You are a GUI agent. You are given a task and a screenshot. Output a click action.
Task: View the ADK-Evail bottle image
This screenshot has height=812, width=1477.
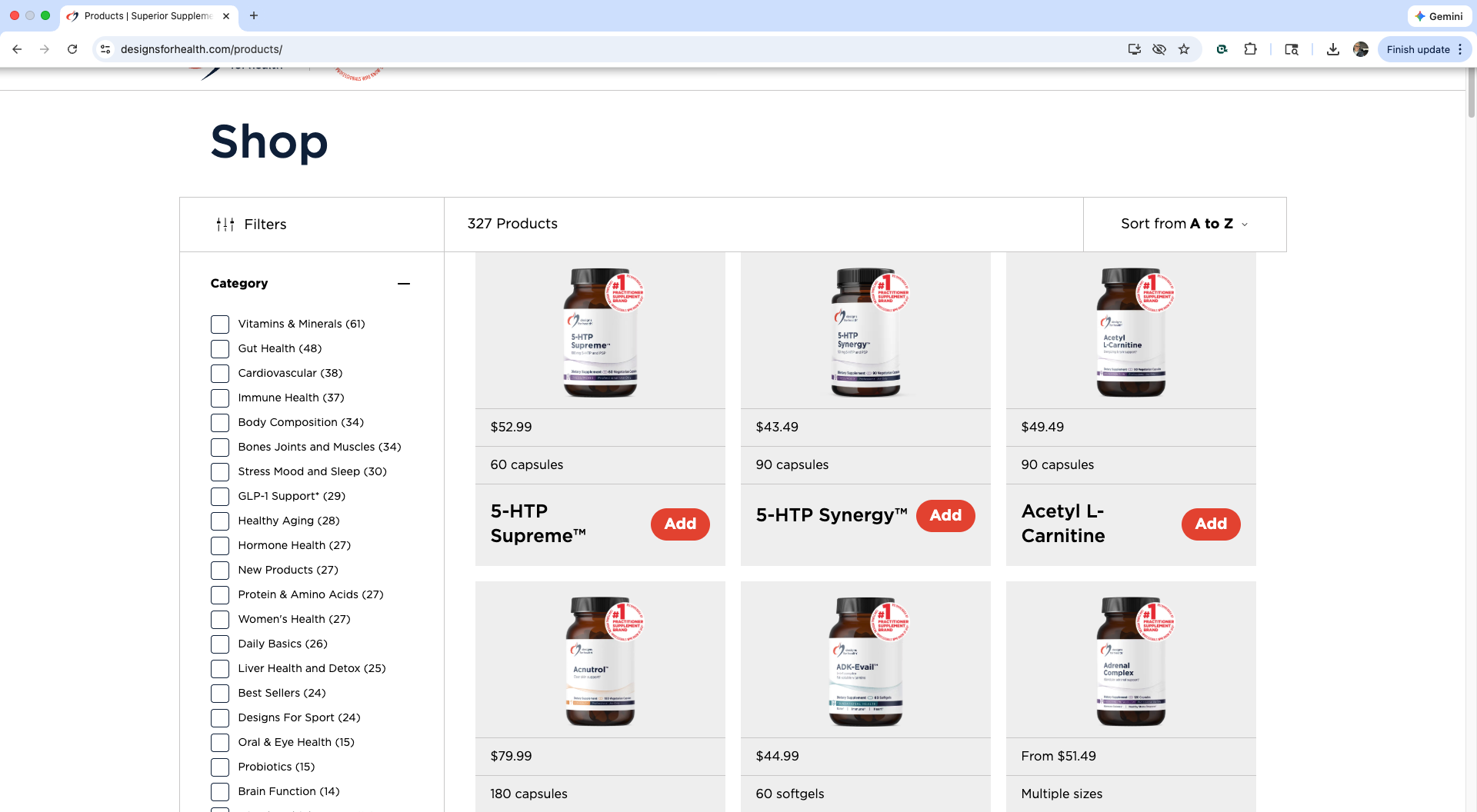[867, 661]
